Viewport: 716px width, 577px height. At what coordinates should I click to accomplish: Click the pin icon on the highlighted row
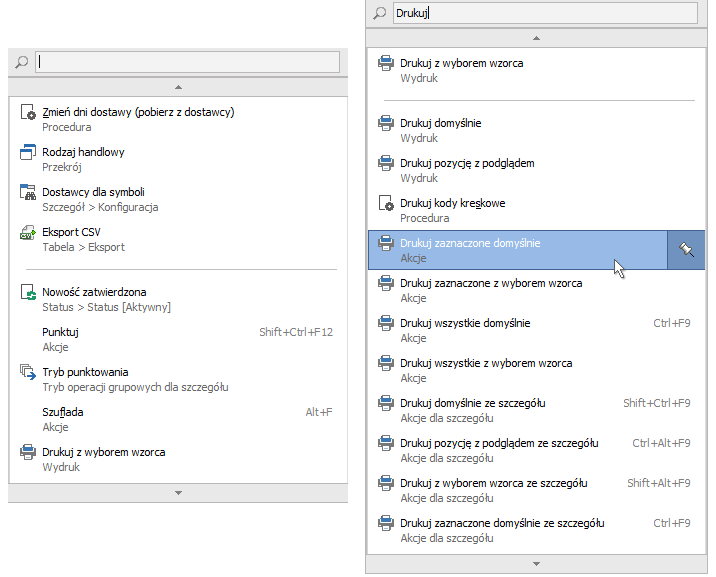tap(686, 250)
